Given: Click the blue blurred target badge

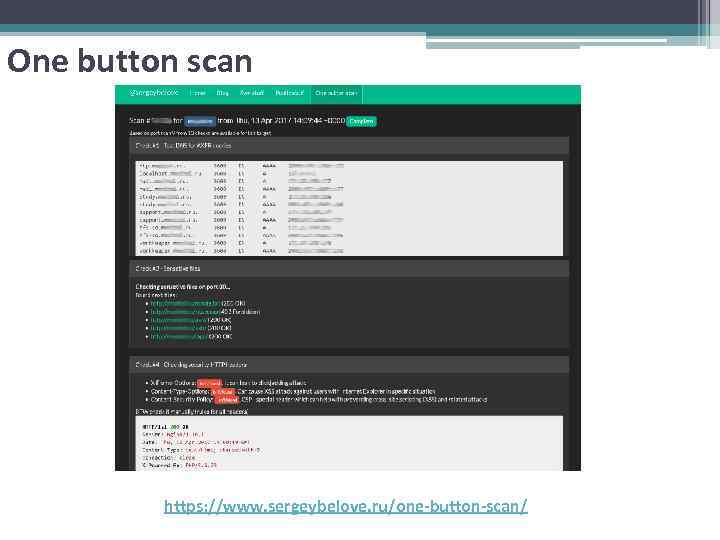Looking at the screenshot, I should (200, 121).
